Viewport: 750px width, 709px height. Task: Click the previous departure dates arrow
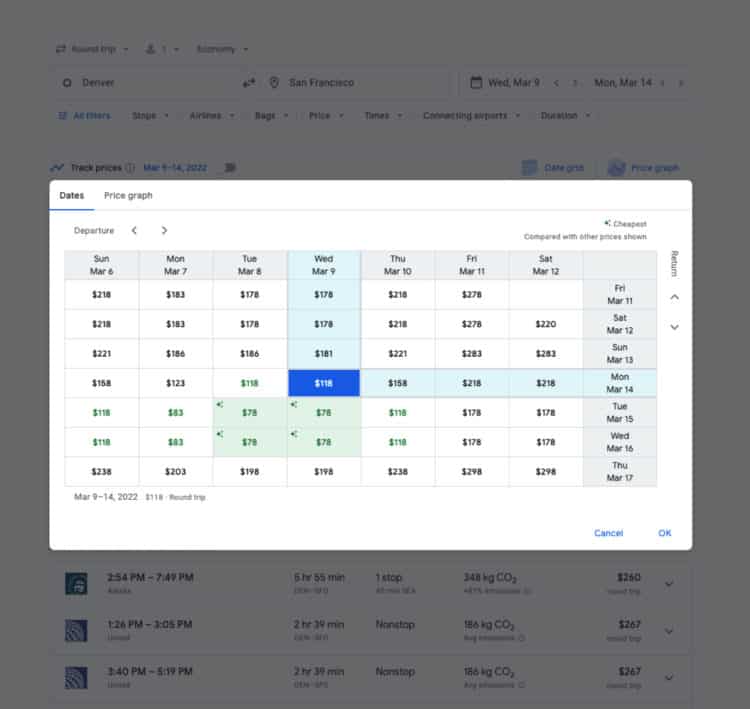(135, 231)
